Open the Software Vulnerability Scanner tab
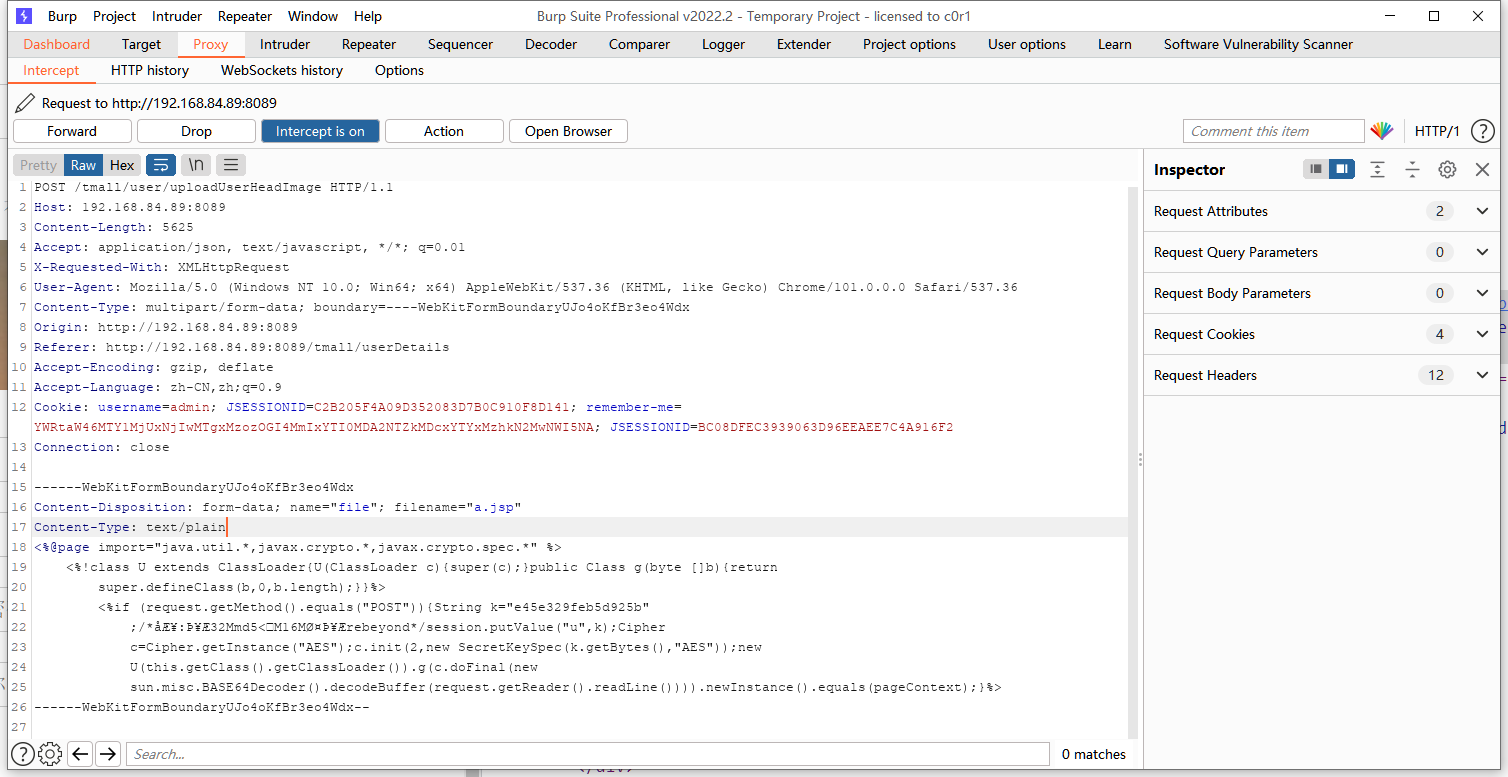1508x777 pixels. point(1258,44)
